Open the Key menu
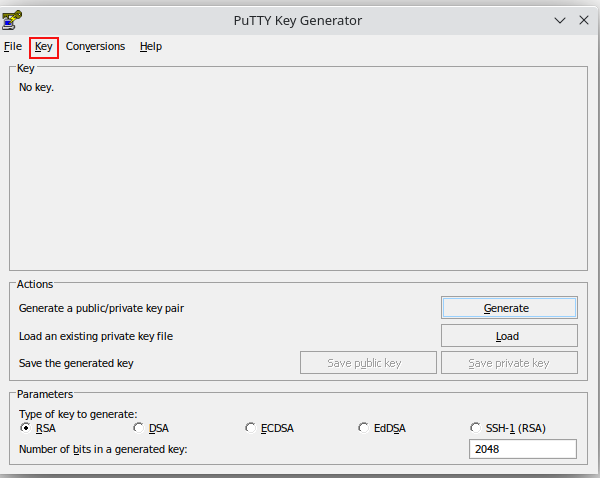 (44, 46)
